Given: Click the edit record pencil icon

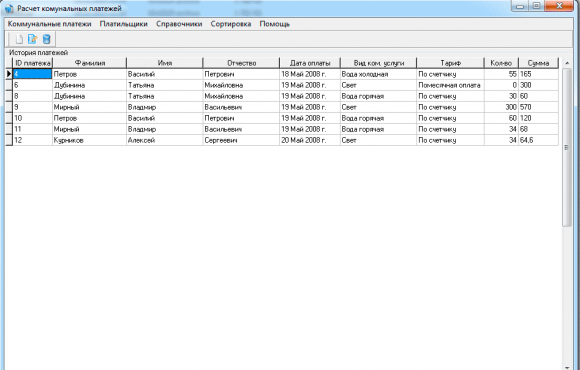Looking at the screenshot, I should (33, 39).
